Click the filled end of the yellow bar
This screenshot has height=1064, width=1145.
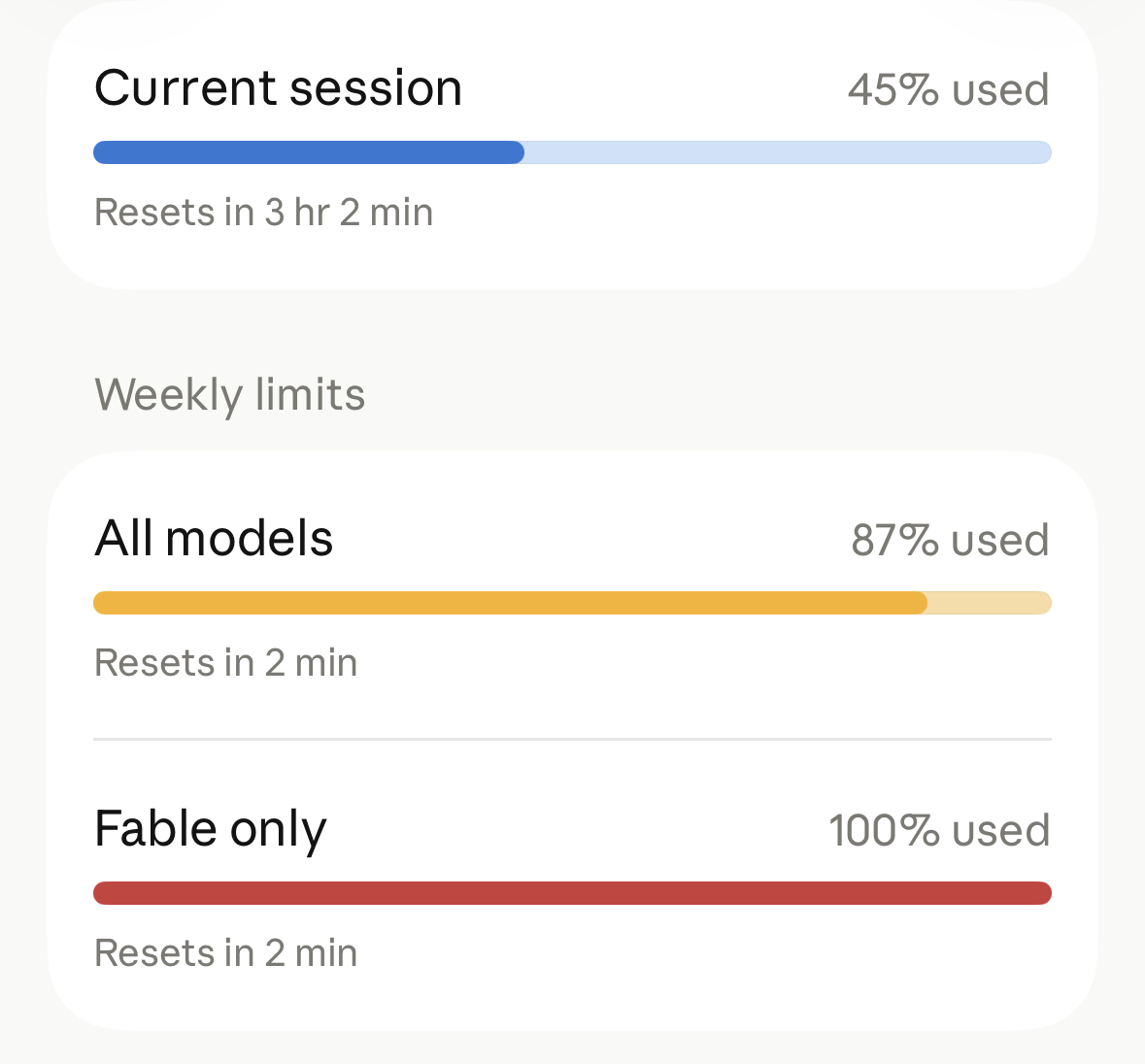(918, 603)
